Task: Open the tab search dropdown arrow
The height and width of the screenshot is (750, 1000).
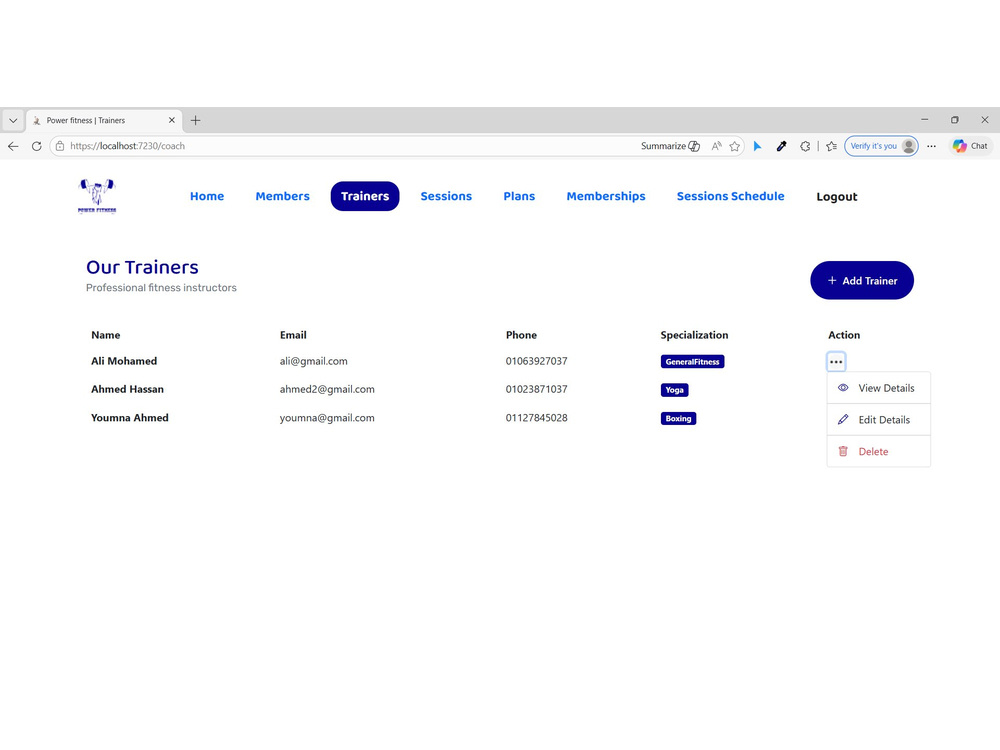Action: tap(13, 120)
